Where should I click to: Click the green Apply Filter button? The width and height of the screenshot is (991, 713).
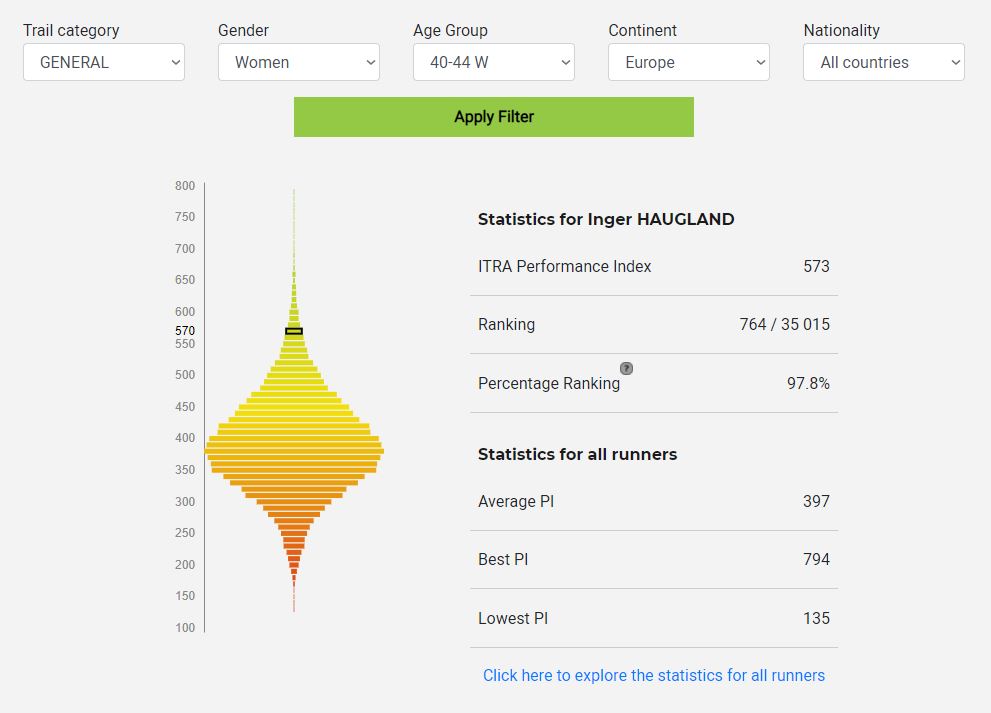tap(494, 117)
